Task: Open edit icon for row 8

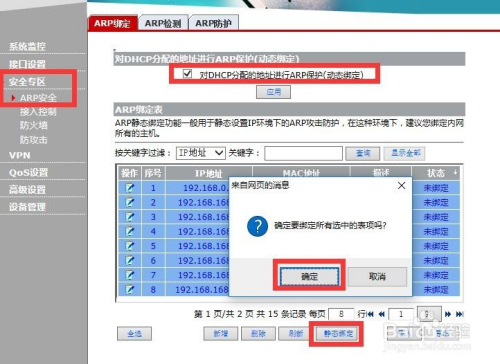Action: 130,289
